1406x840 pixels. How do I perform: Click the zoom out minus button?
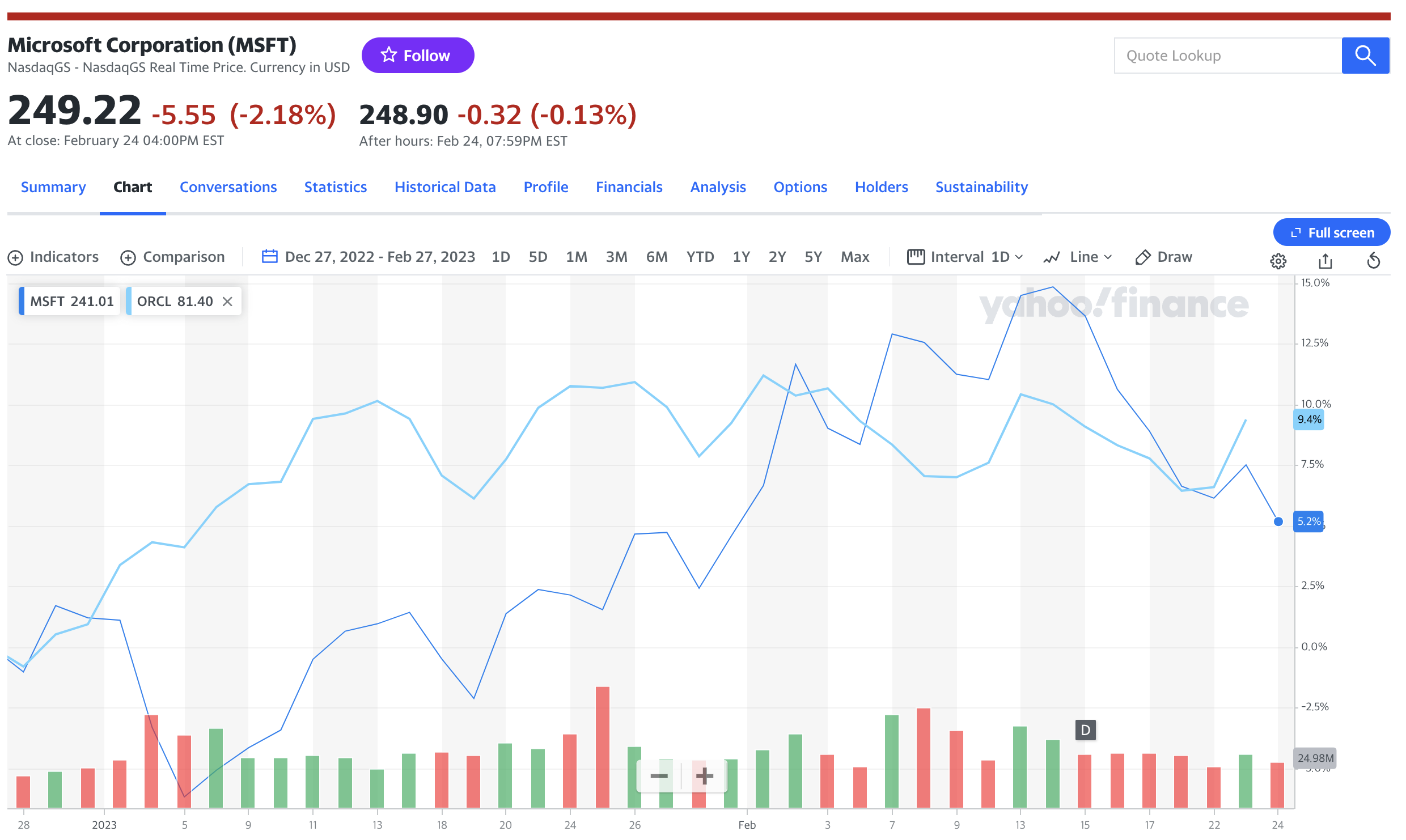pyautogui.click(x=659, y=776)
